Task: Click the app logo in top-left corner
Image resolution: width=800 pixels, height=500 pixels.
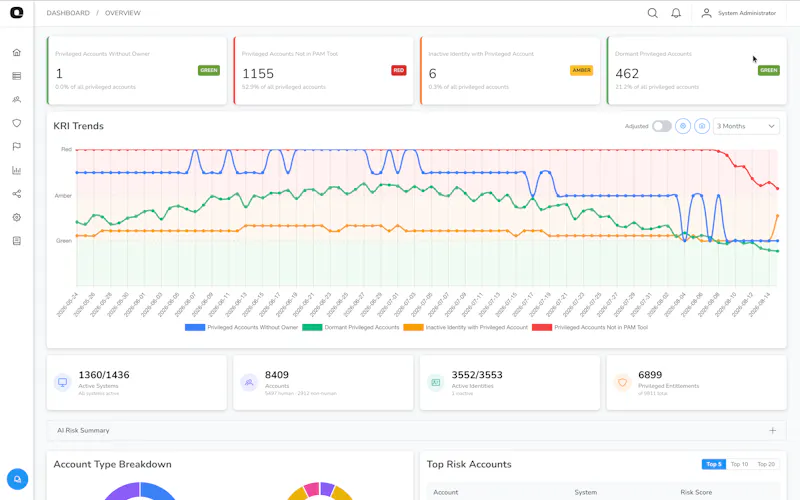Action: coord(17,12)
